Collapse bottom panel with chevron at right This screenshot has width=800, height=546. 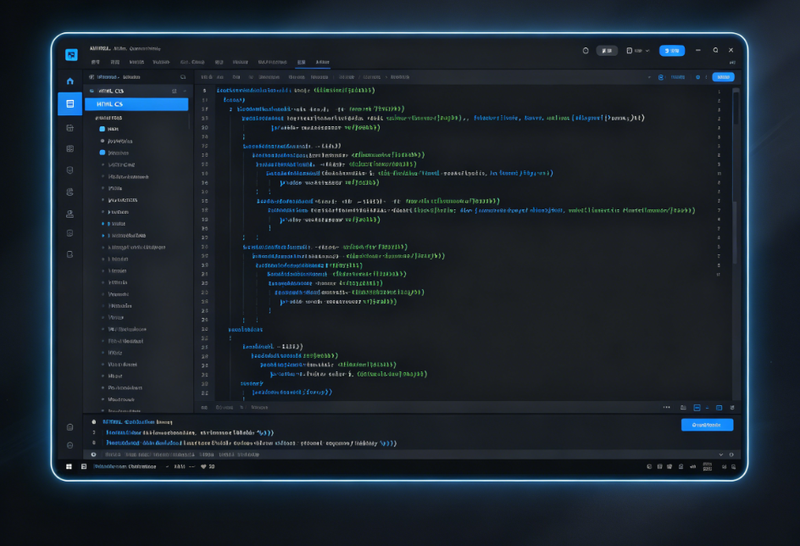tap(721, 454)
